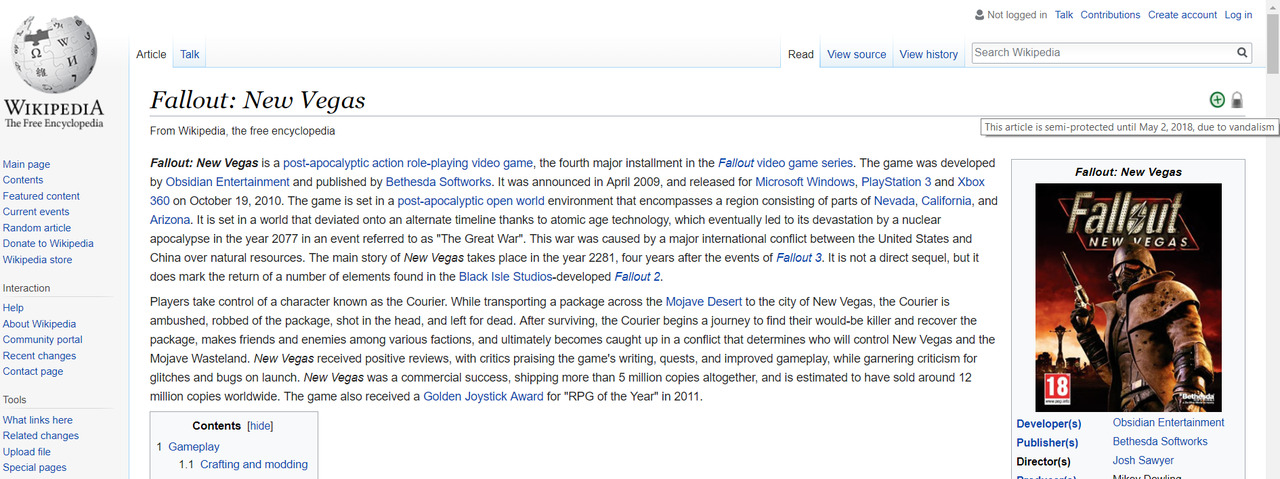Open the Log in link
1280x479 pixels.
1238,15
